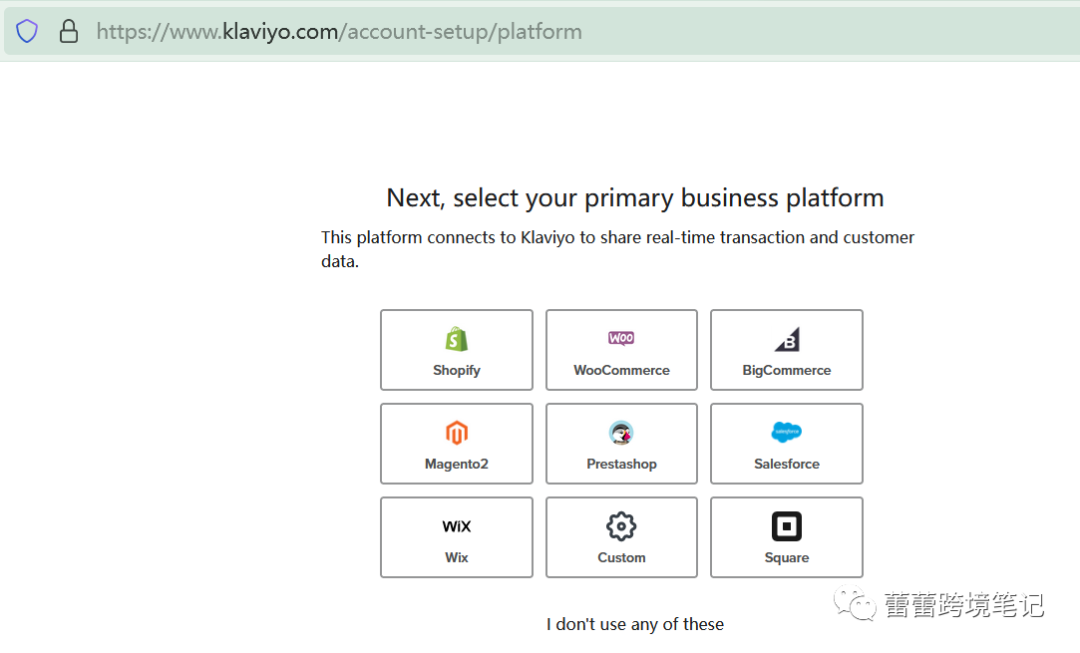Click the "This platform connects to Klaviyo" description
Image resolution: width=1080 pixels, height=653 pixels.
618,249
